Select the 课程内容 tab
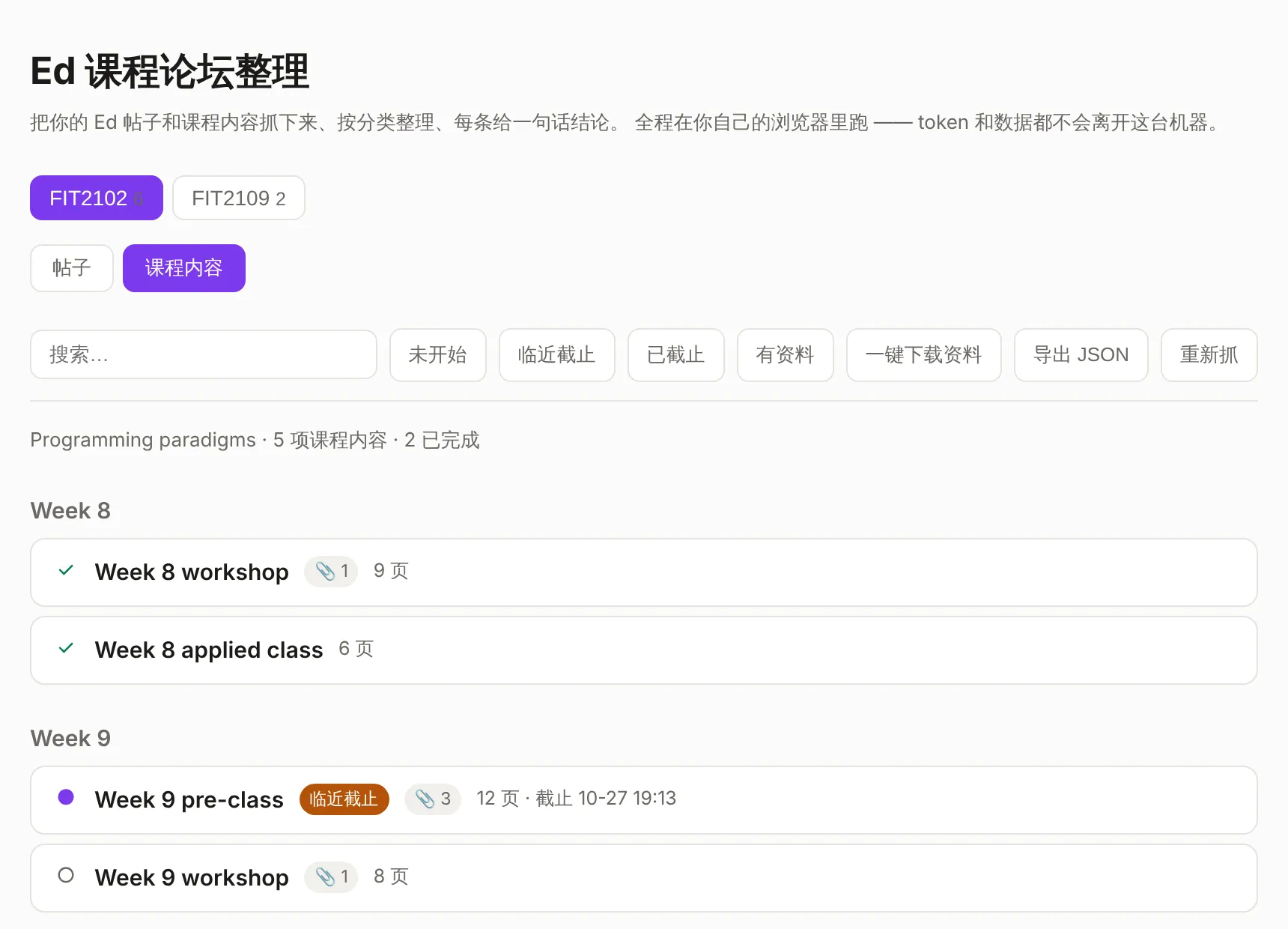 coord(184,268)
